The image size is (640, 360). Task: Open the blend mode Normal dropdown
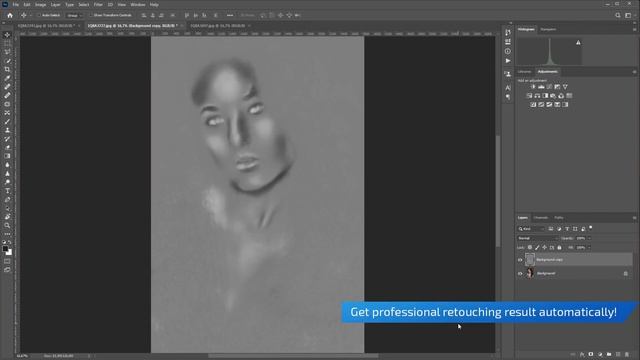click(x=537, y=238)
